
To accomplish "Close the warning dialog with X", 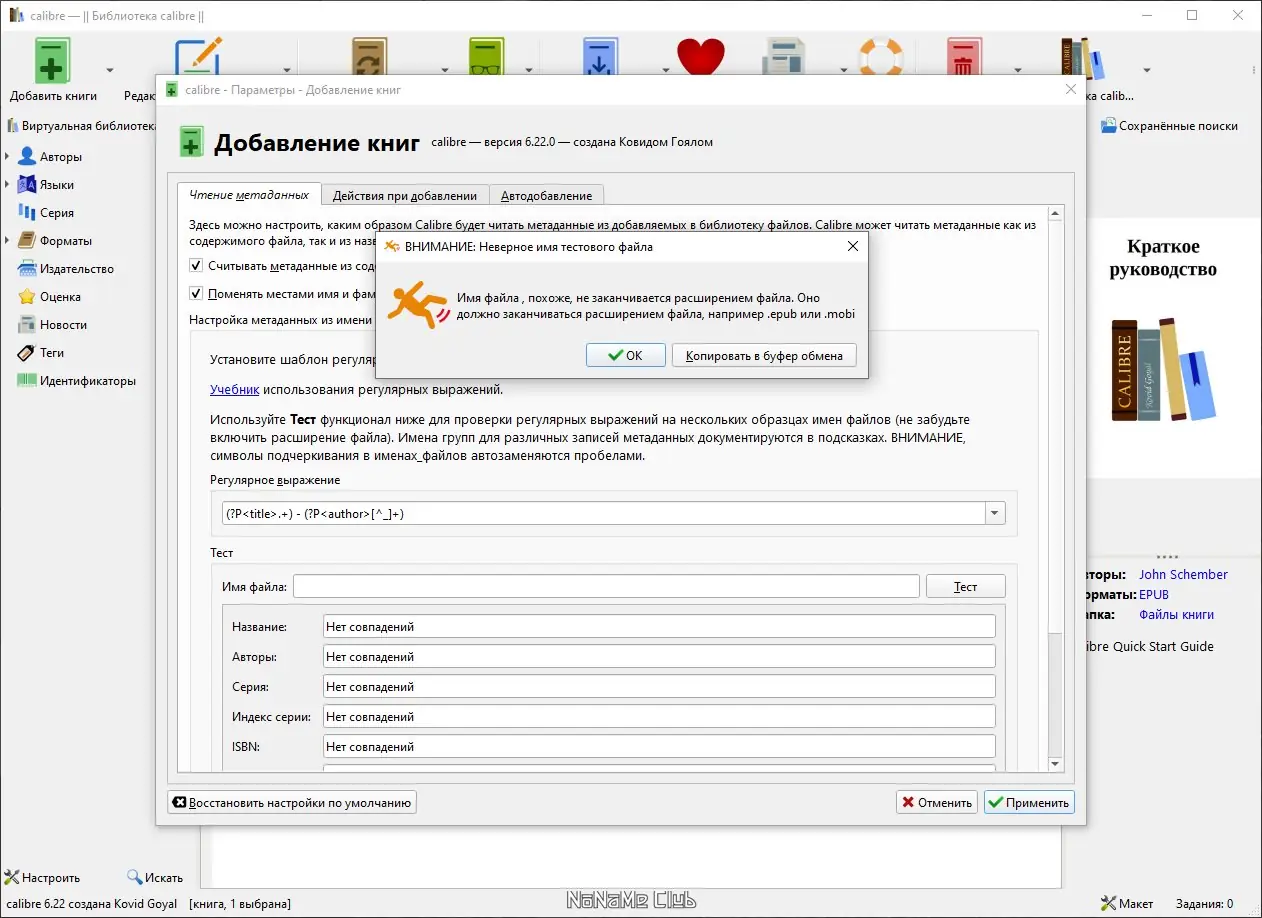I will tap(853, 246).
